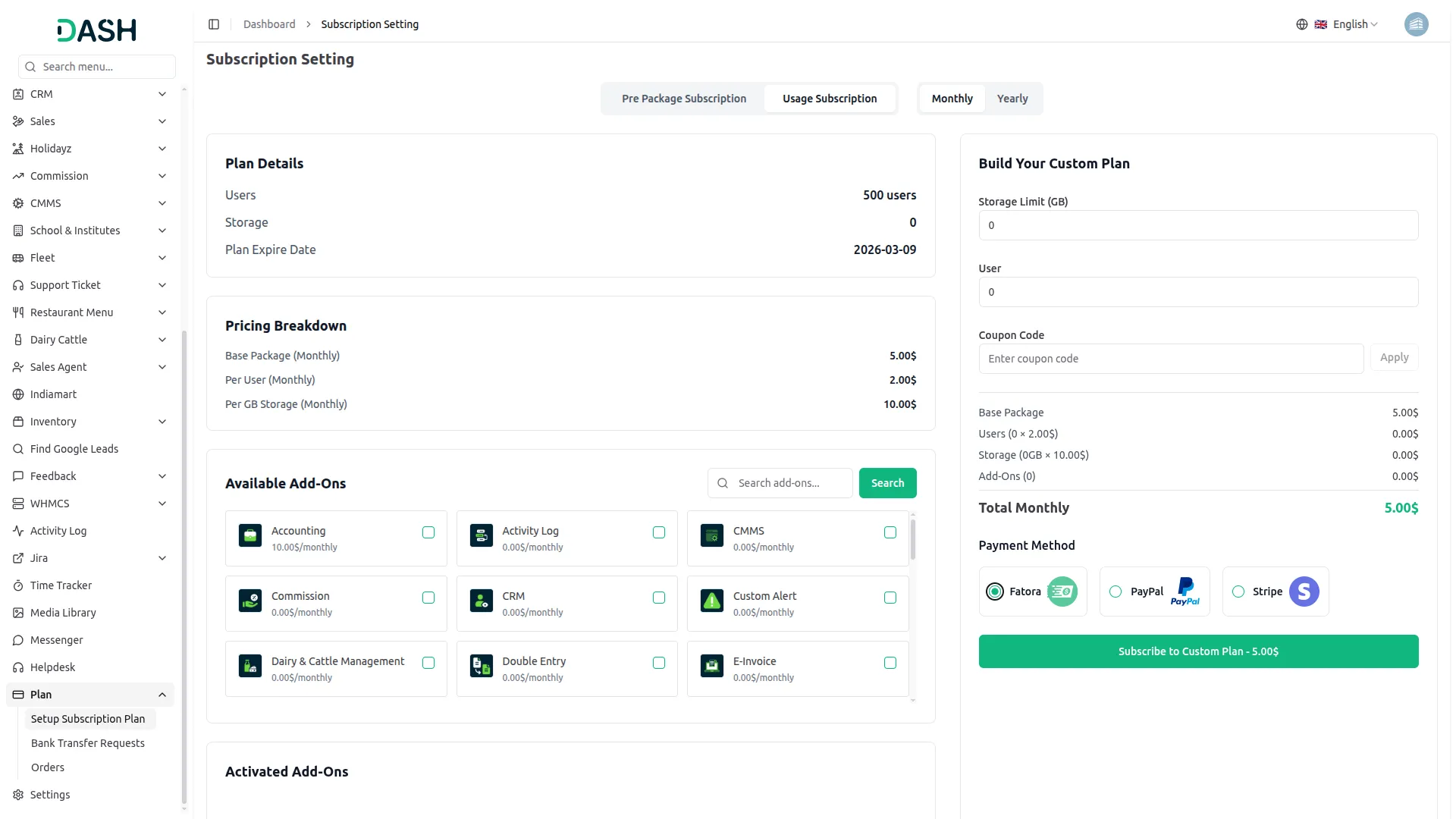1456x819 pixels.
Task: Click the Commission add-on icon
Action: 250,601
